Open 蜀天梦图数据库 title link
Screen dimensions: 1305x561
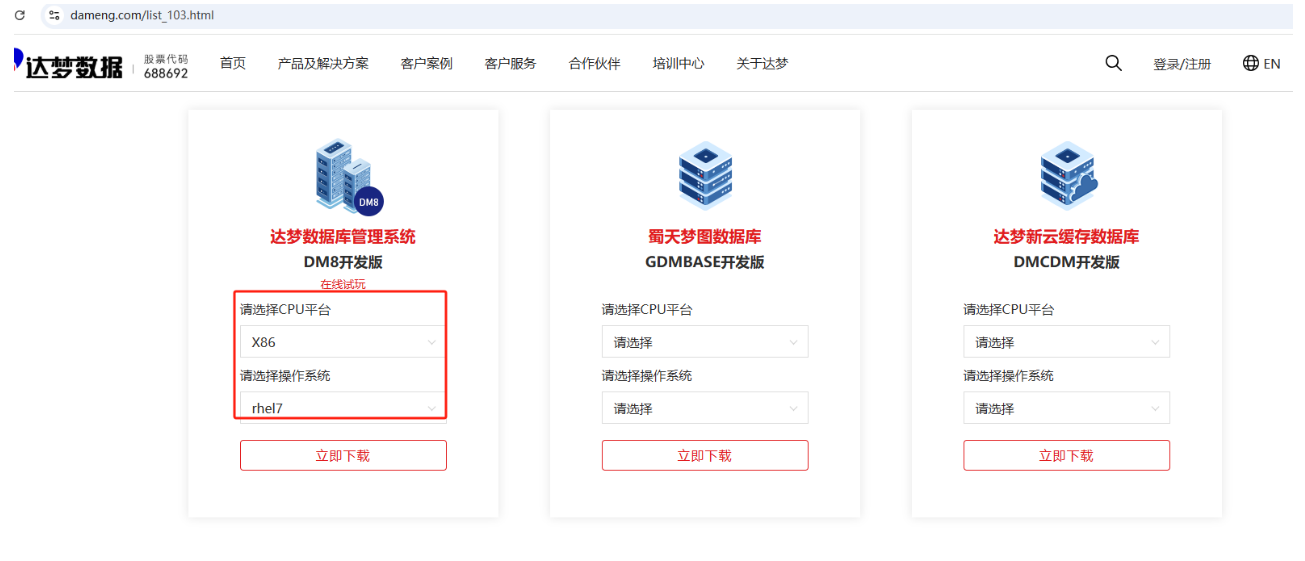705,237
